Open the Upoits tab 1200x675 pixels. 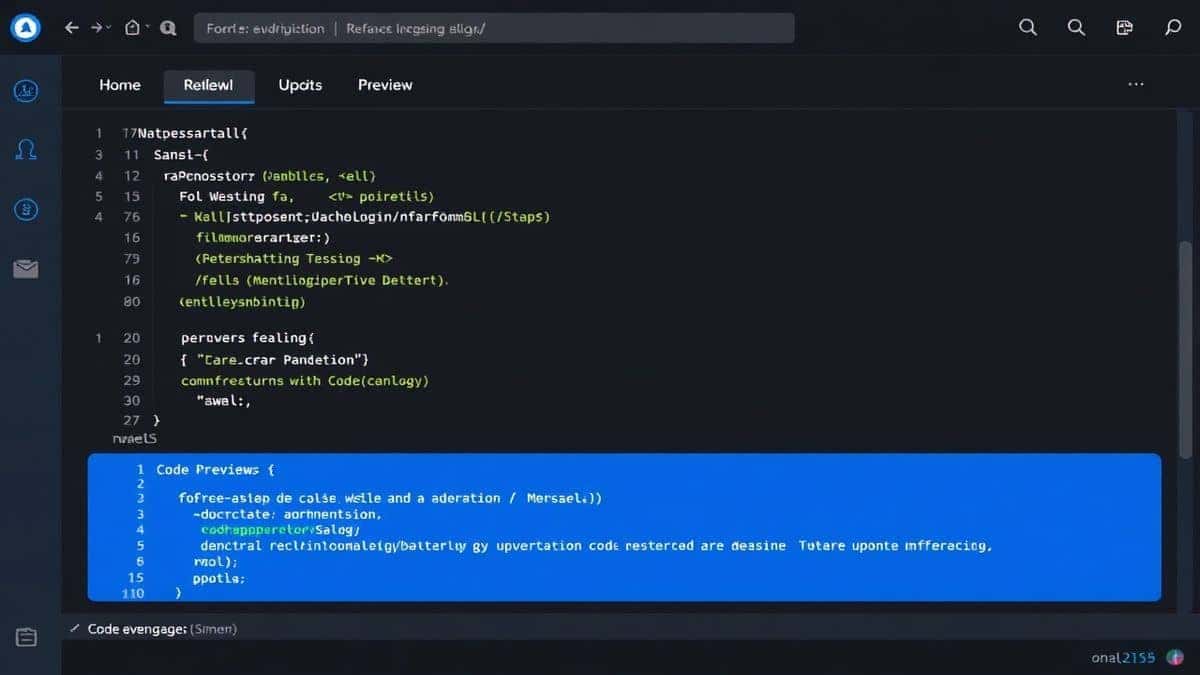point(300,85)
